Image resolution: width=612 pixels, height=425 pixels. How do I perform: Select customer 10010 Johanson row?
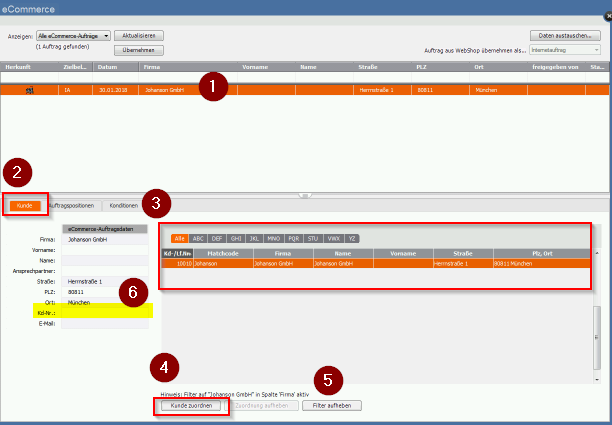[375, 263]
